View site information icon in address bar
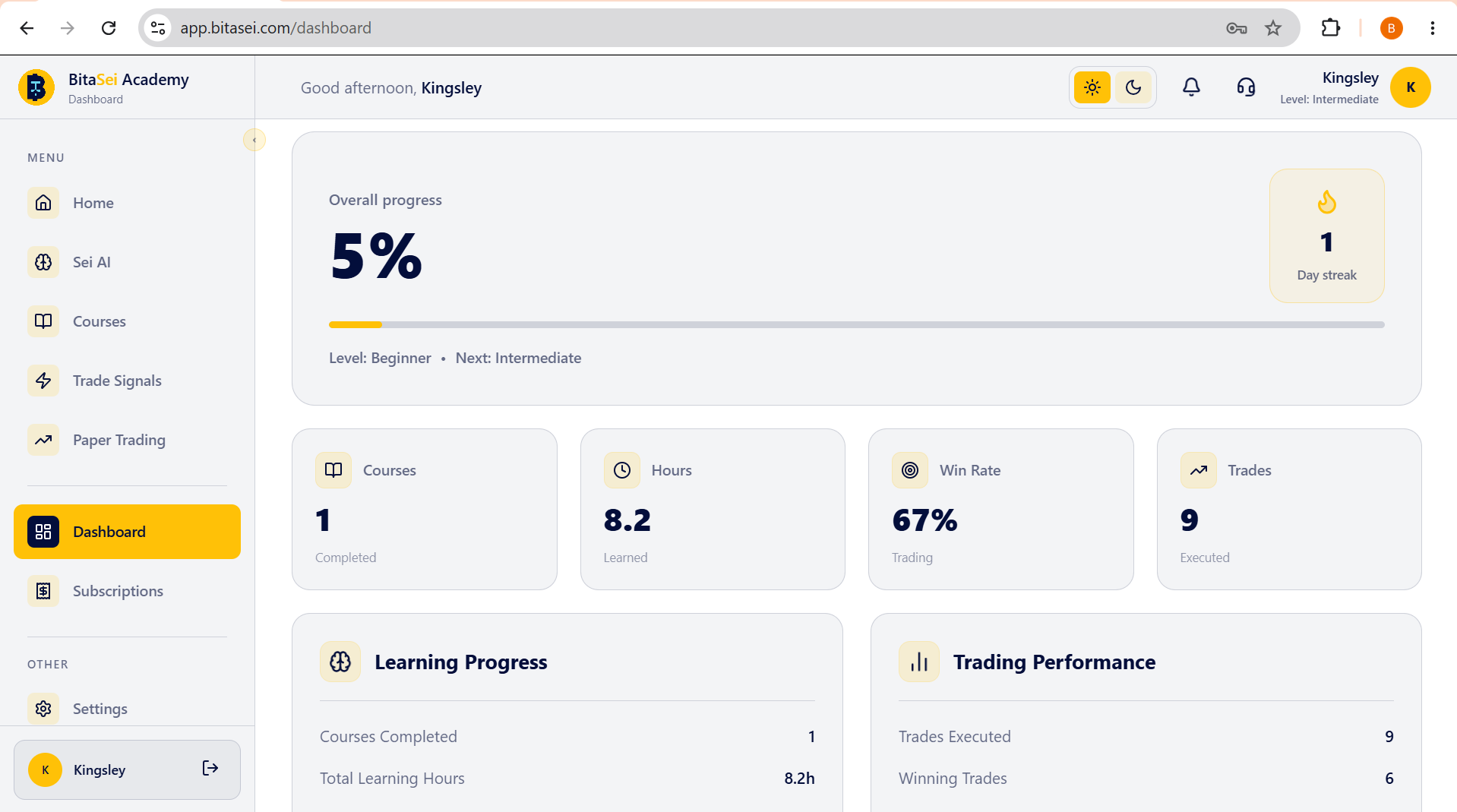 pyautogui.click(x=158, y=28)
